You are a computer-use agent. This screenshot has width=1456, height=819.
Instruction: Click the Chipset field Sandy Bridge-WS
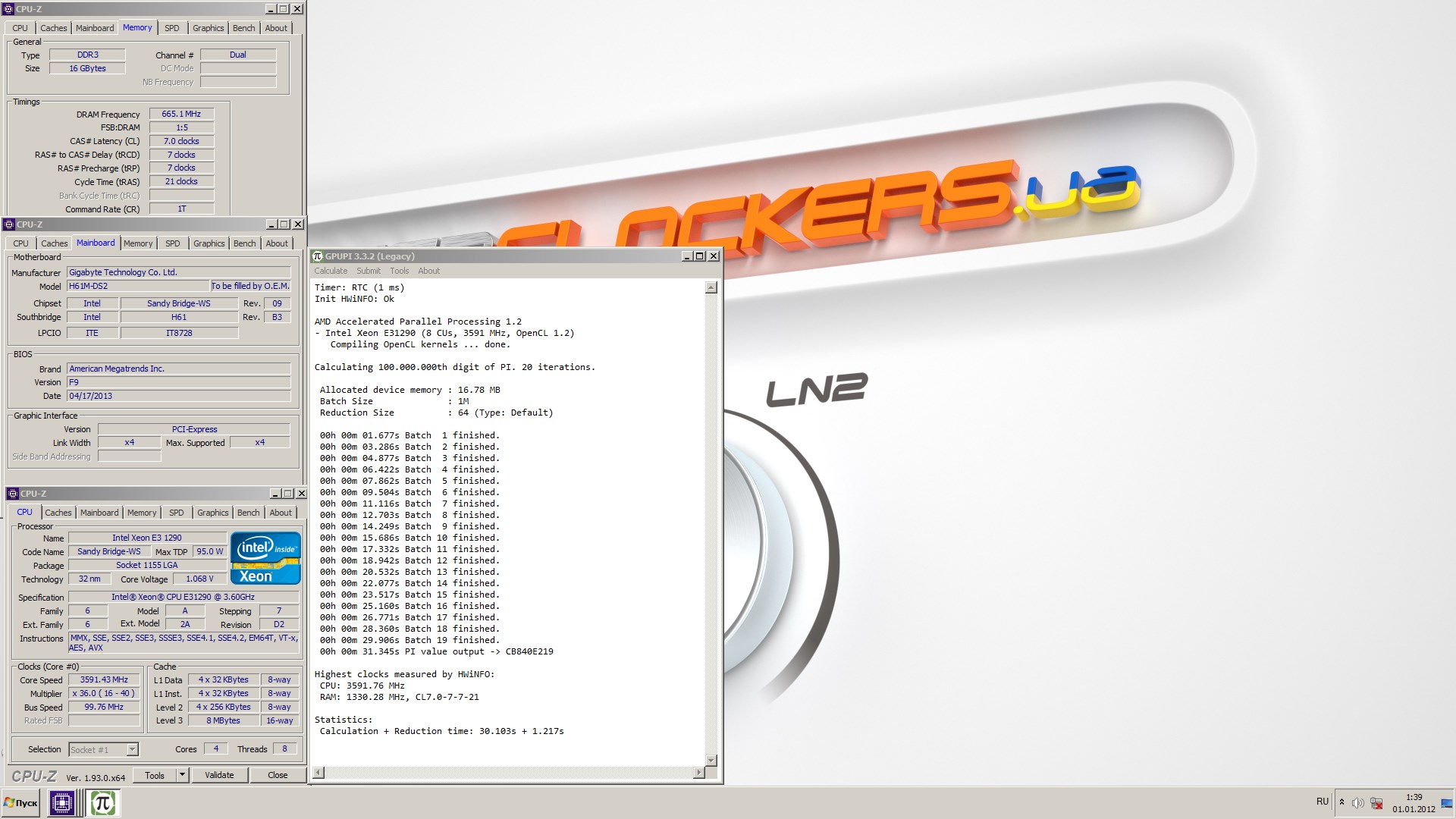click(179, 303)
